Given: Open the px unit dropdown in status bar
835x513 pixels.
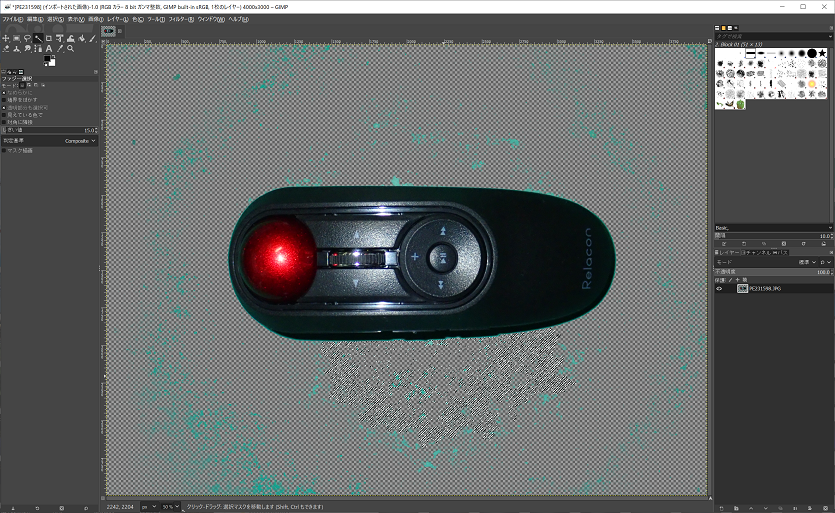Looking at the screenshot, I should point(149,507).
